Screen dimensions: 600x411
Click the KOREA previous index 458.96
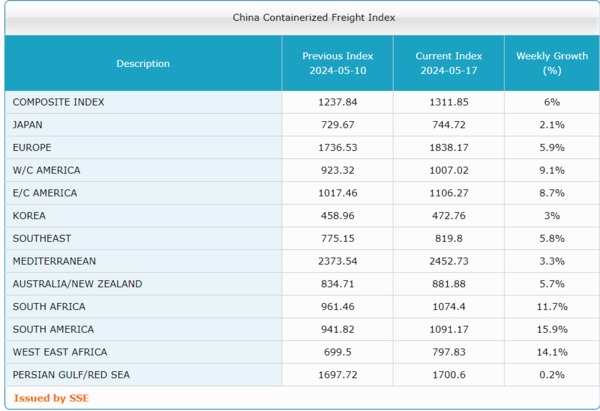[337, 216]
